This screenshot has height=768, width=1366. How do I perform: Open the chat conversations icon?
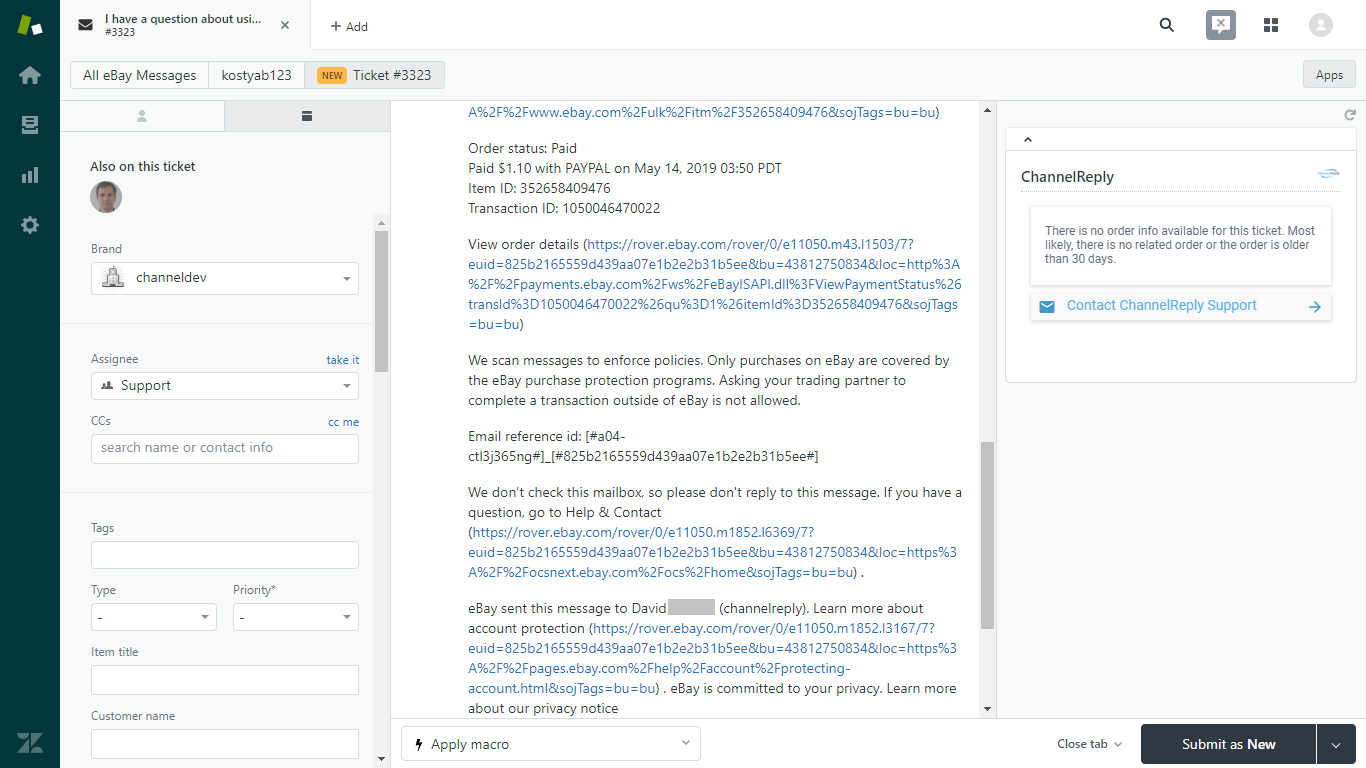pos(1220,25)
